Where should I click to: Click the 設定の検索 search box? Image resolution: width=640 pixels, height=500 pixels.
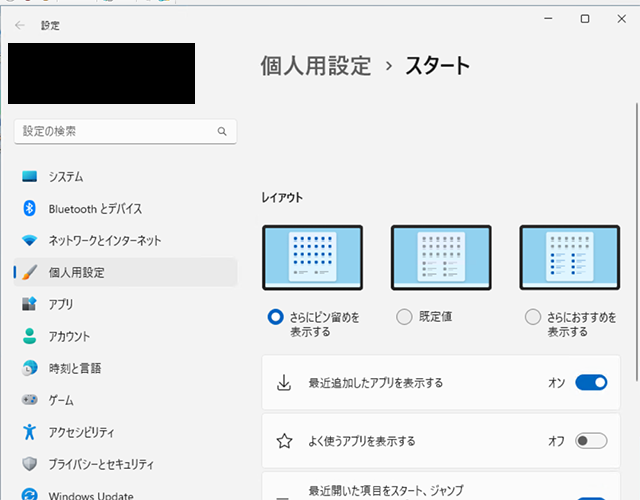pyautogui.click(x=115, y=131)
